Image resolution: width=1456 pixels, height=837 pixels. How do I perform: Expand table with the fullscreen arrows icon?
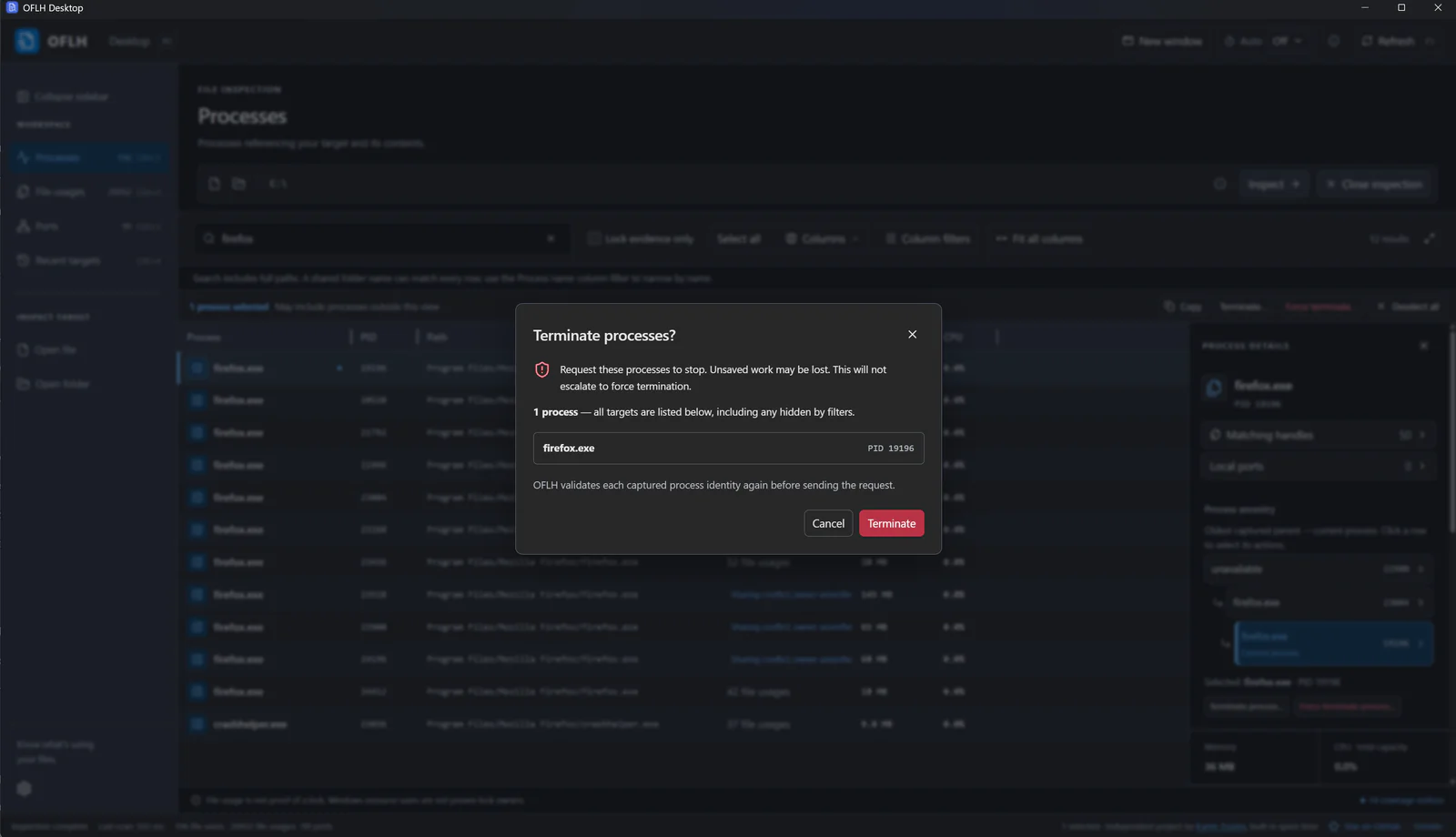[x=1430, y=238]
